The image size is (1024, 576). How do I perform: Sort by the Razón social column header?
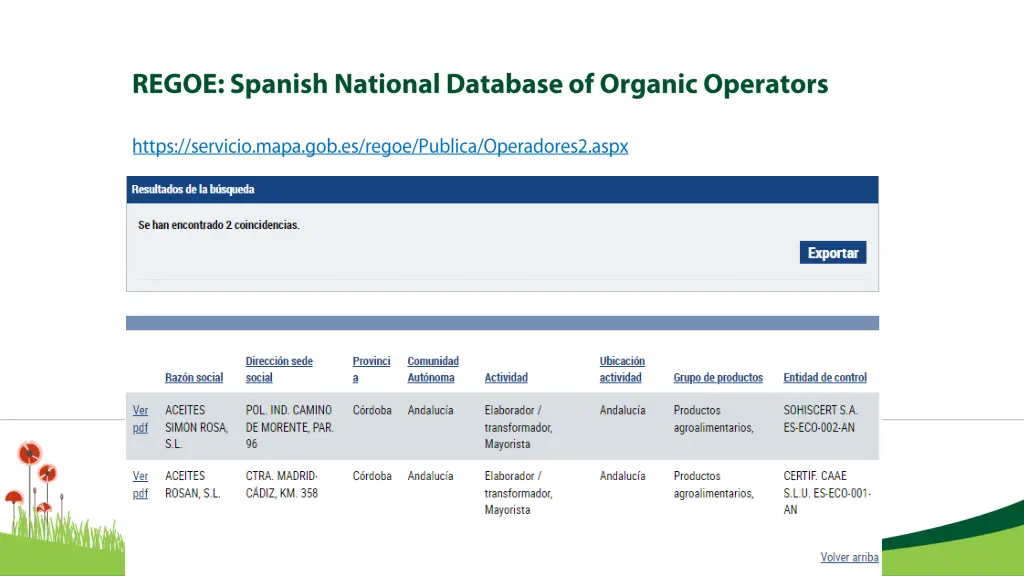click(x=194, y=378)
